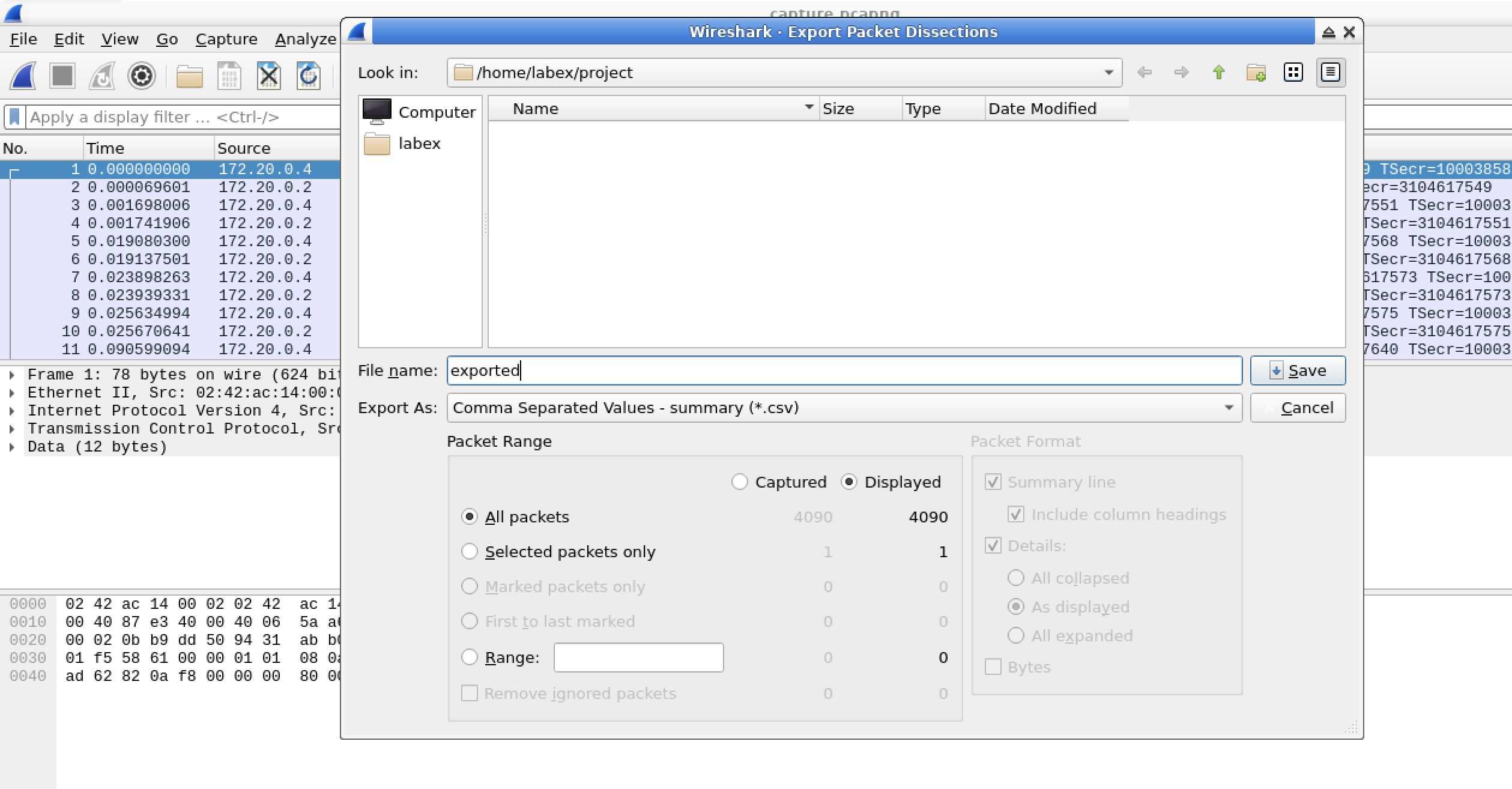
Task: Switch file browser to detailed list view
Action: coord(1330,72)
